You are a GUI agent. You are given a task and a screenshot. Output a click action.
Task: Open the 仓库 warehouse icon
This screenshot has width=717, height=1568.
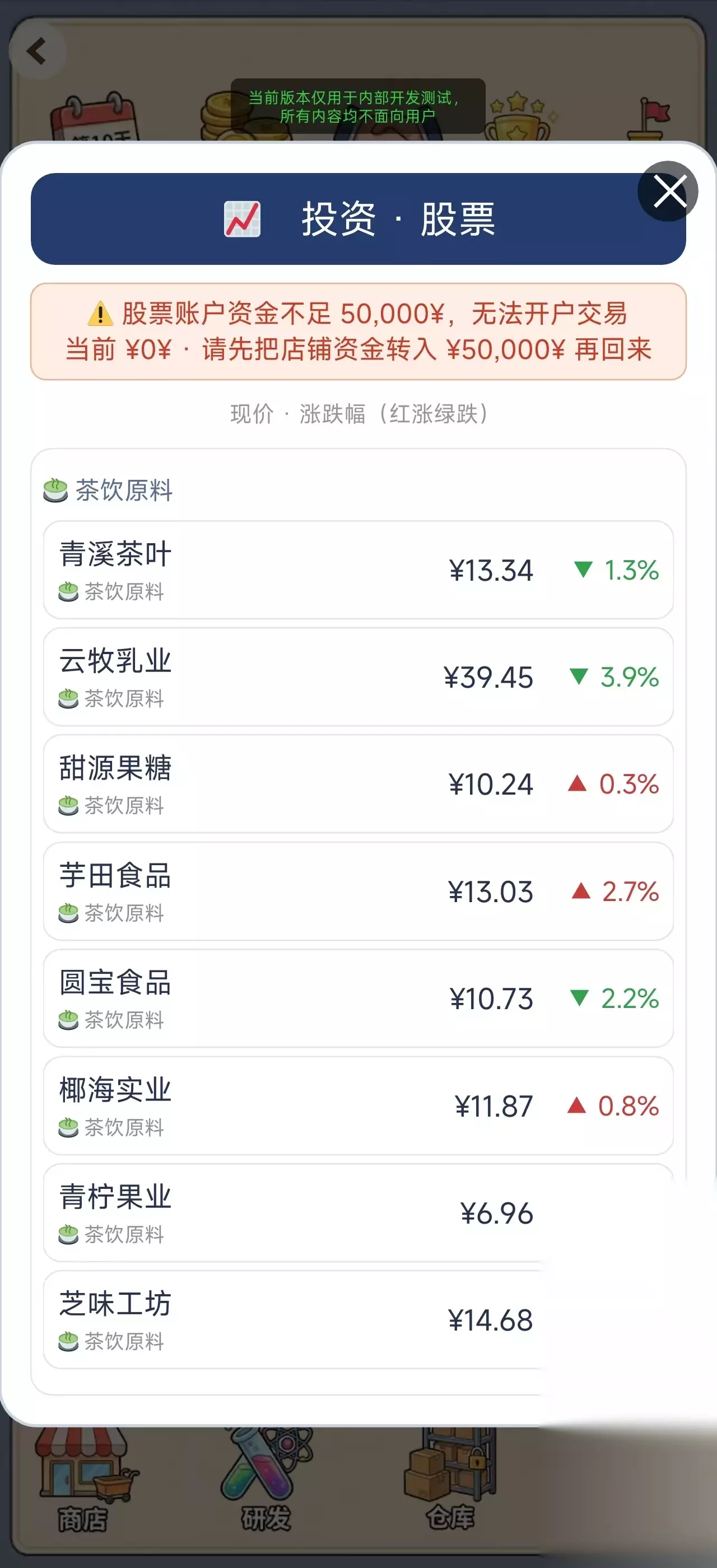pos(450,1479)
